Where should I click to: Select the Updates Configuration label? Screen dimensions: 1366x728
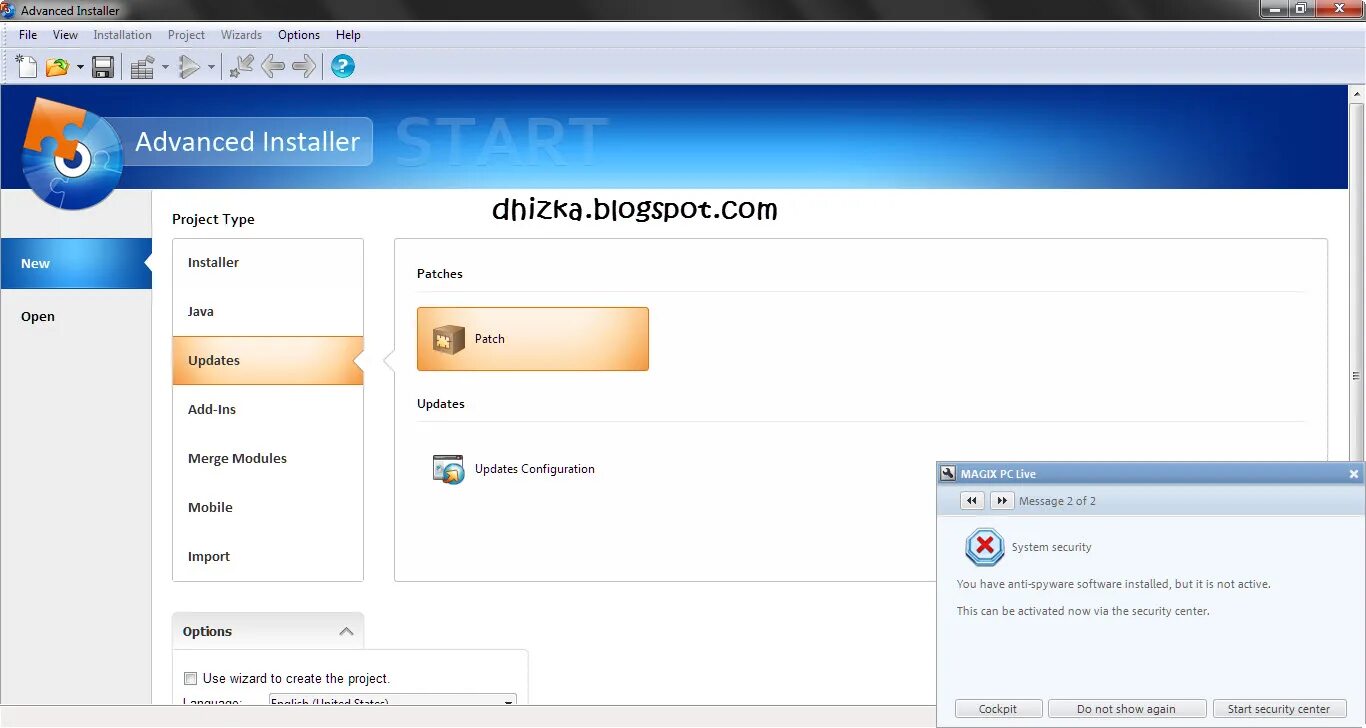[535, 469]
